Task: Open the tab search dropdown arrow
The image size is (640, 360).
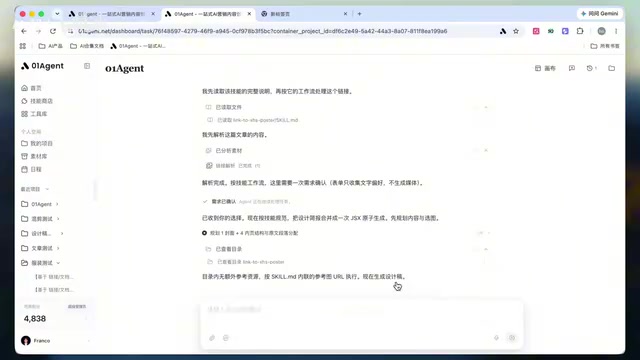Action: pyautogui.click(x=57, y=14)
